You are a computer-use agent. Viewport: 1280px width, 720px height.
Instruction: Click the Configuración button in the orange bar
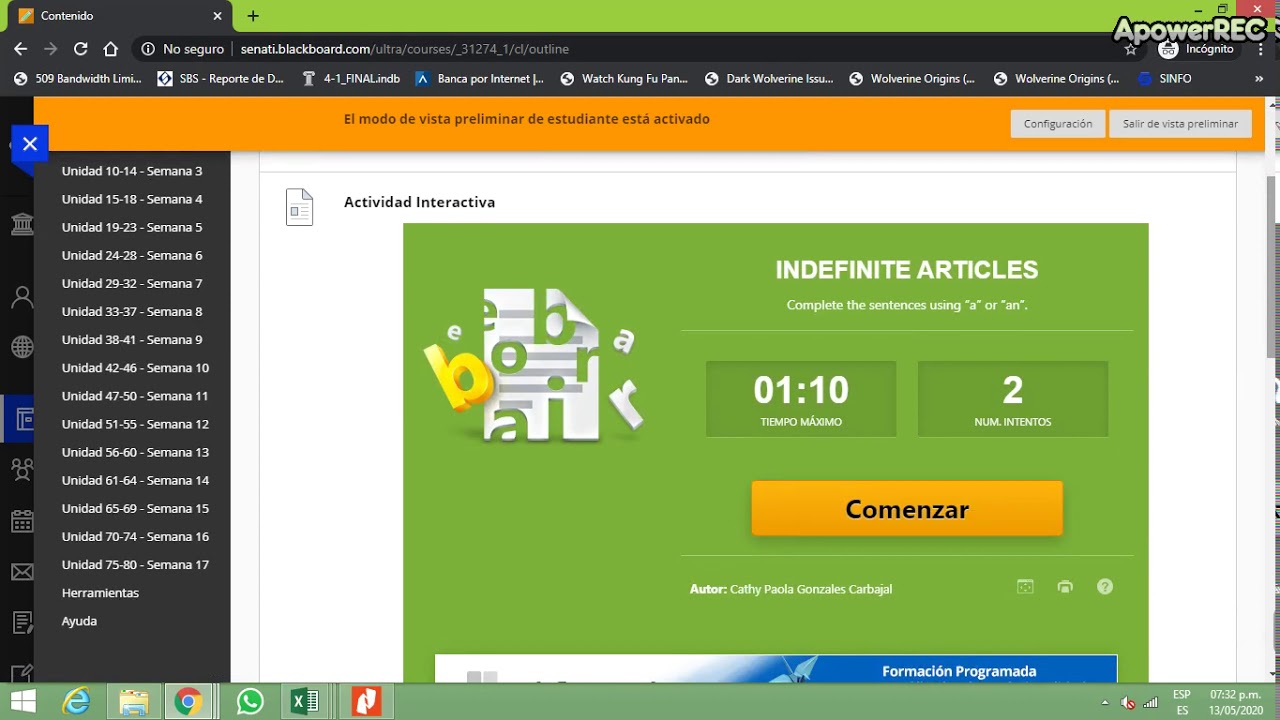click(x=1058, y=123)
